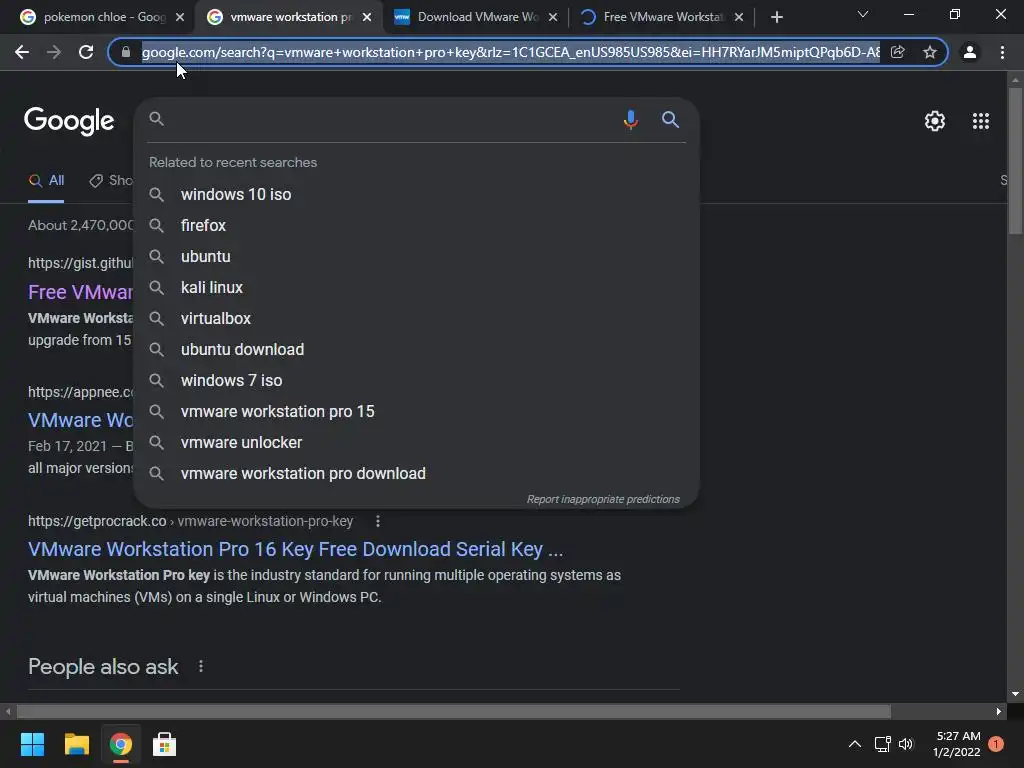The image size is (1024, 768).
Task: Open the notification badge in the tray
Action: point(995,744)
